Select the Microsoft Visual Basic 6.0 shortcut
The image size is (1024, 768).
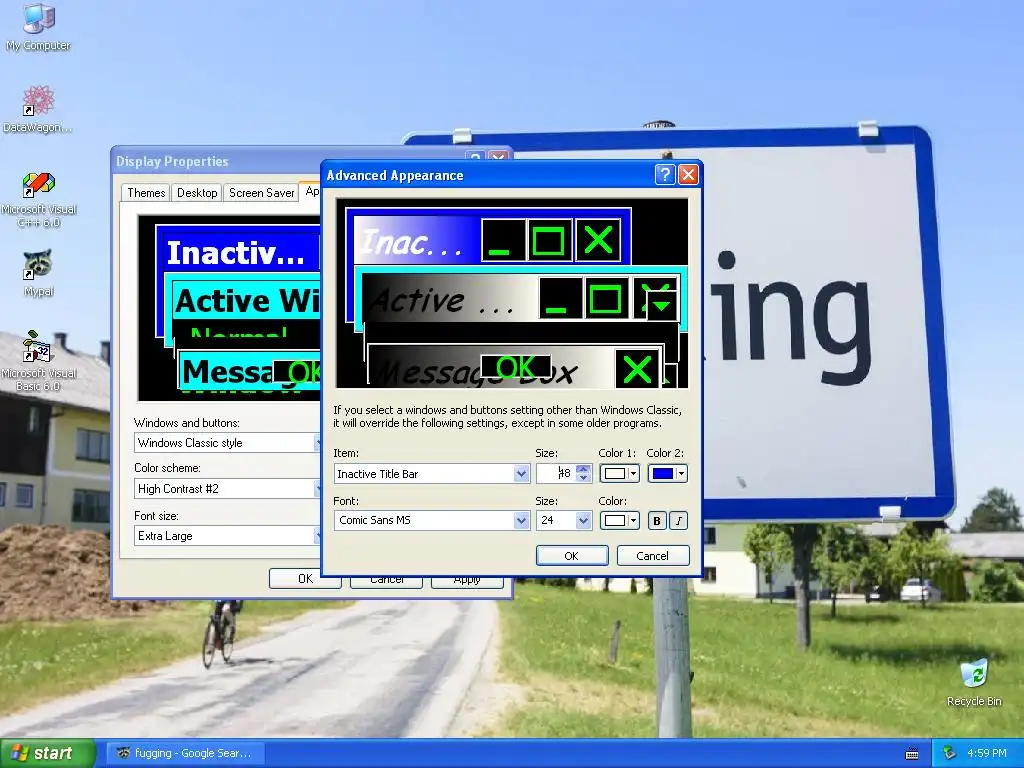point(39,361)
